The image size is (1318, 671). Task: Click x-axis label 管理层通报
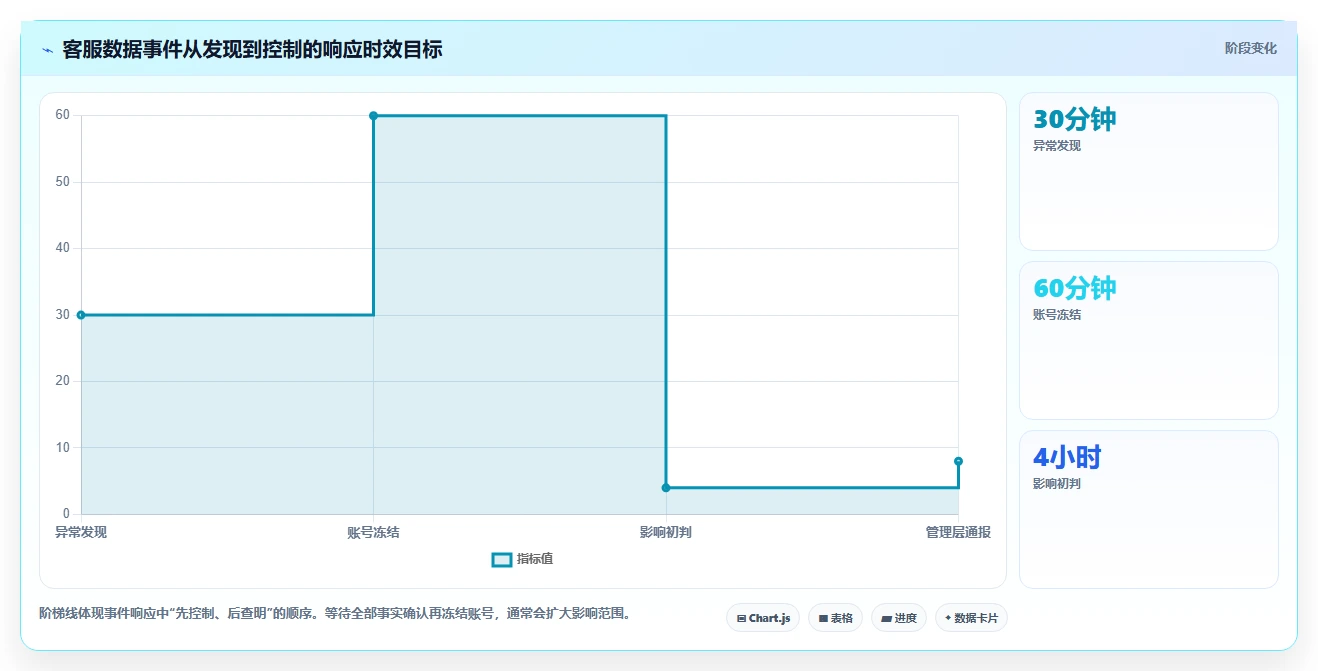point(958,532)
